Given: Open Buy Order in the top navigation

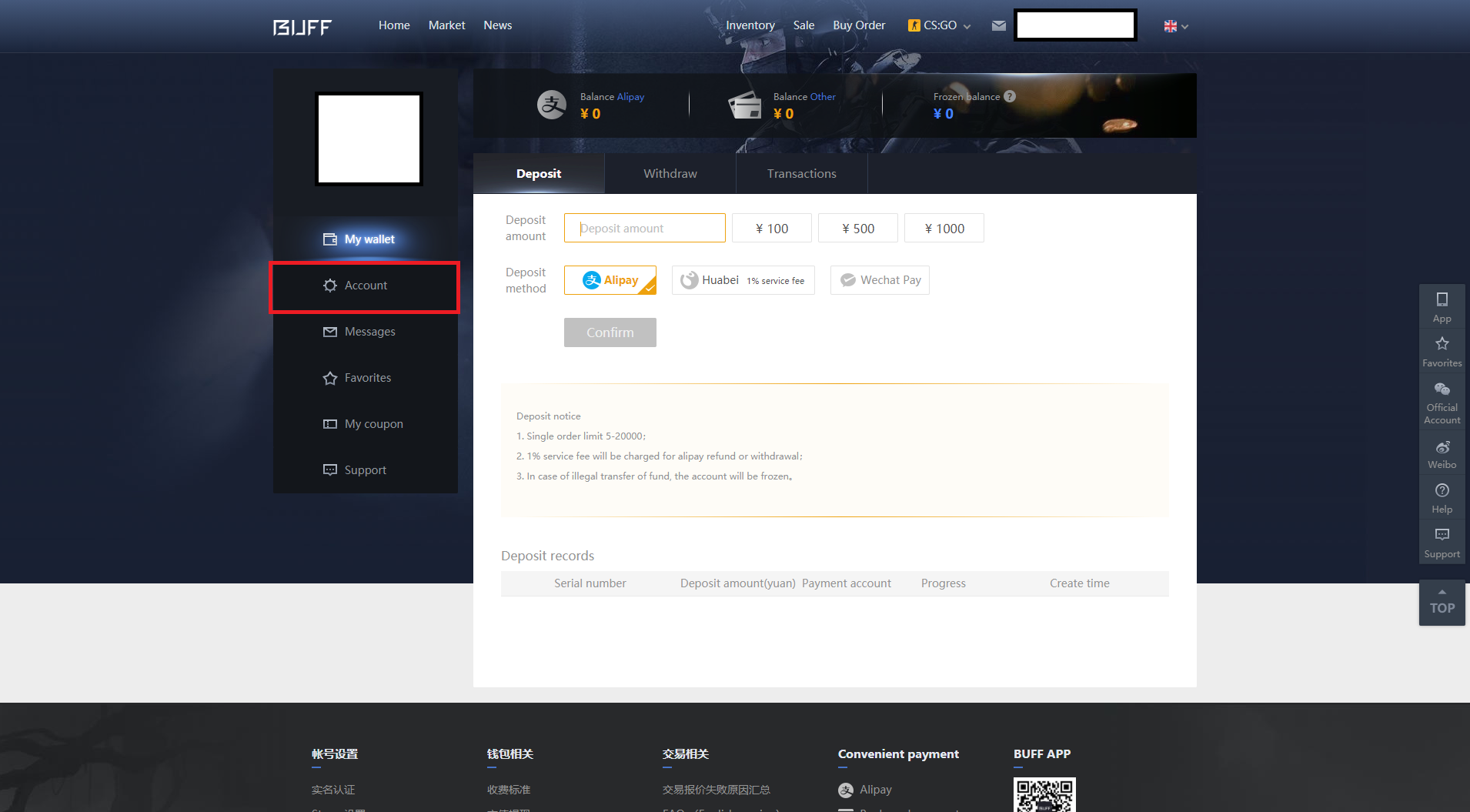Looking at the screenshot, I should (859, 25).
